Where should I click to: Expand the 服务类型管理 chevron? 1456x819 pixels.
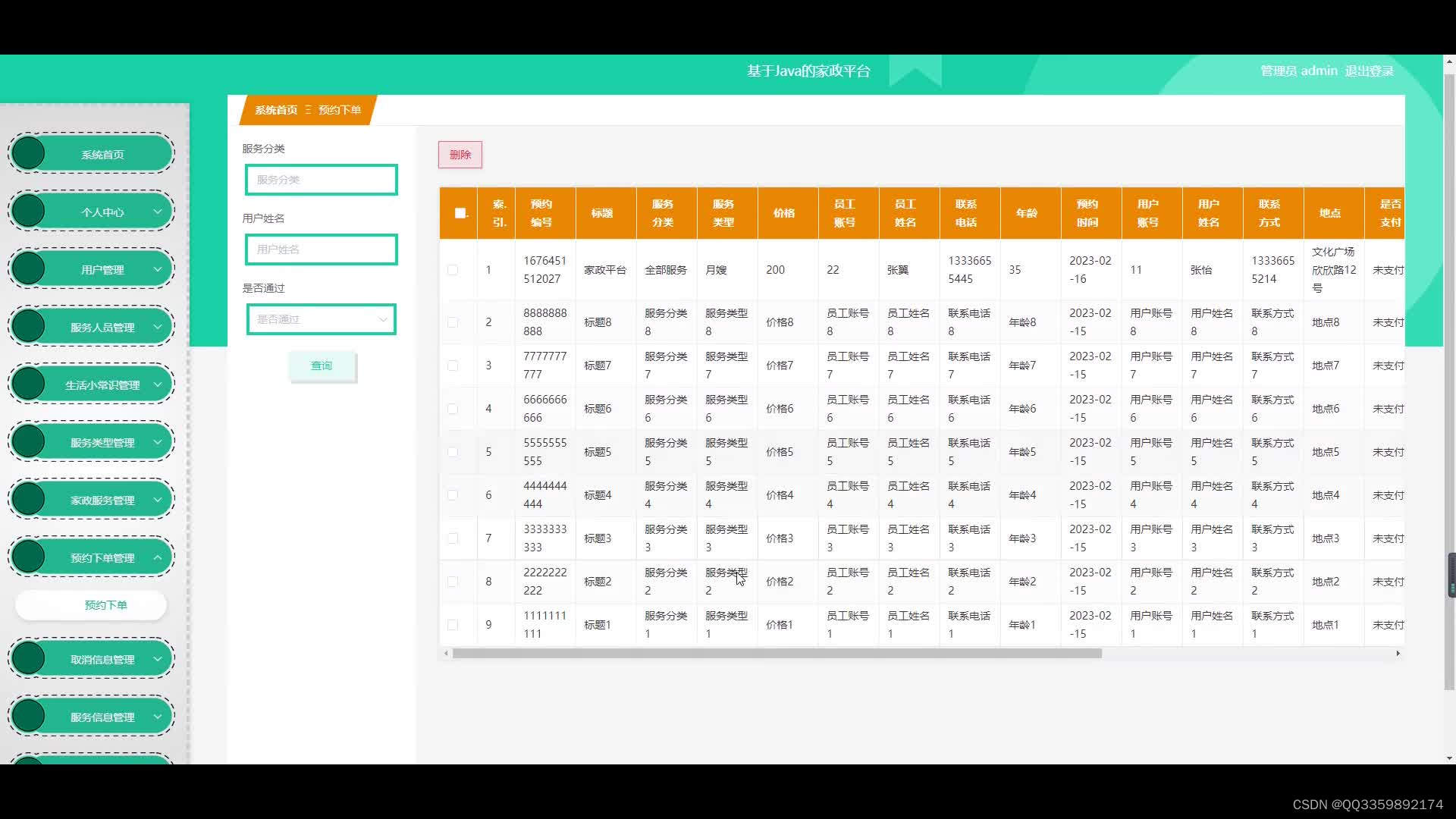[x=158, y=442]
